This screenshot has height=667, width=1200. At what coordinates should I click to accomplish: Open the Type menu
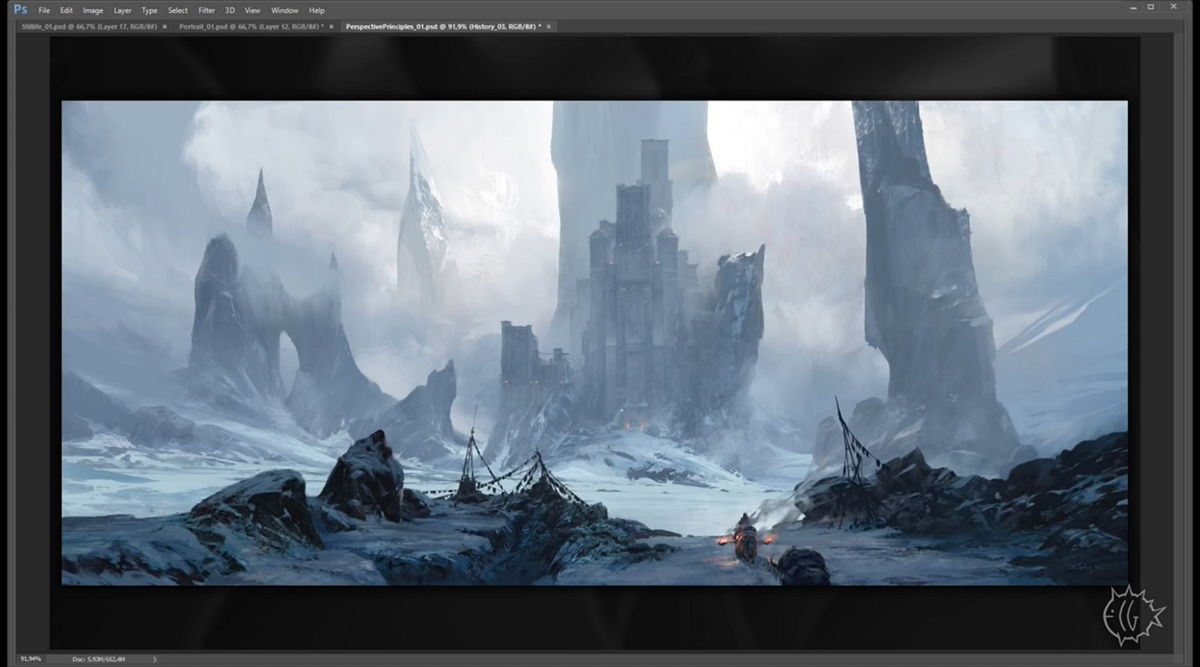point(149,10)
